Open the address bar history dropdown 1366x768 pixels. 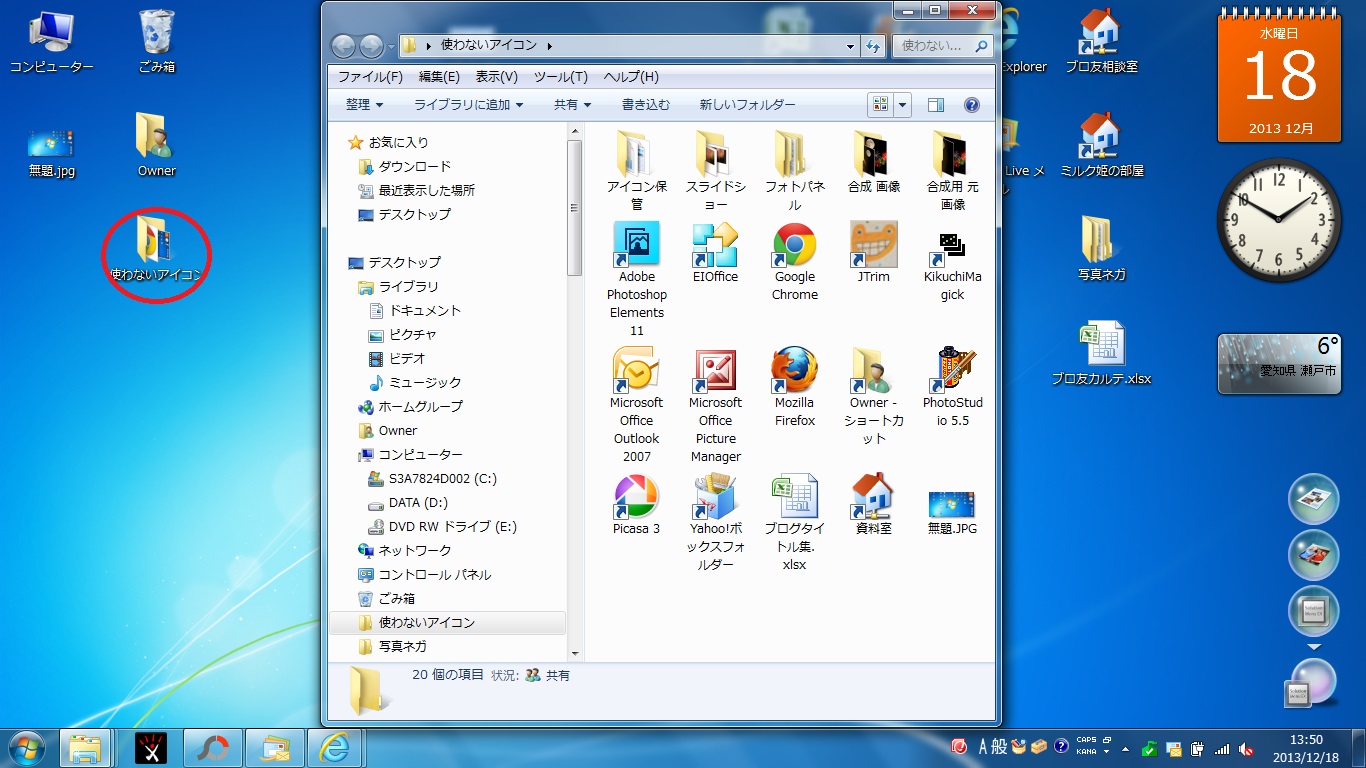pos(851,46)
